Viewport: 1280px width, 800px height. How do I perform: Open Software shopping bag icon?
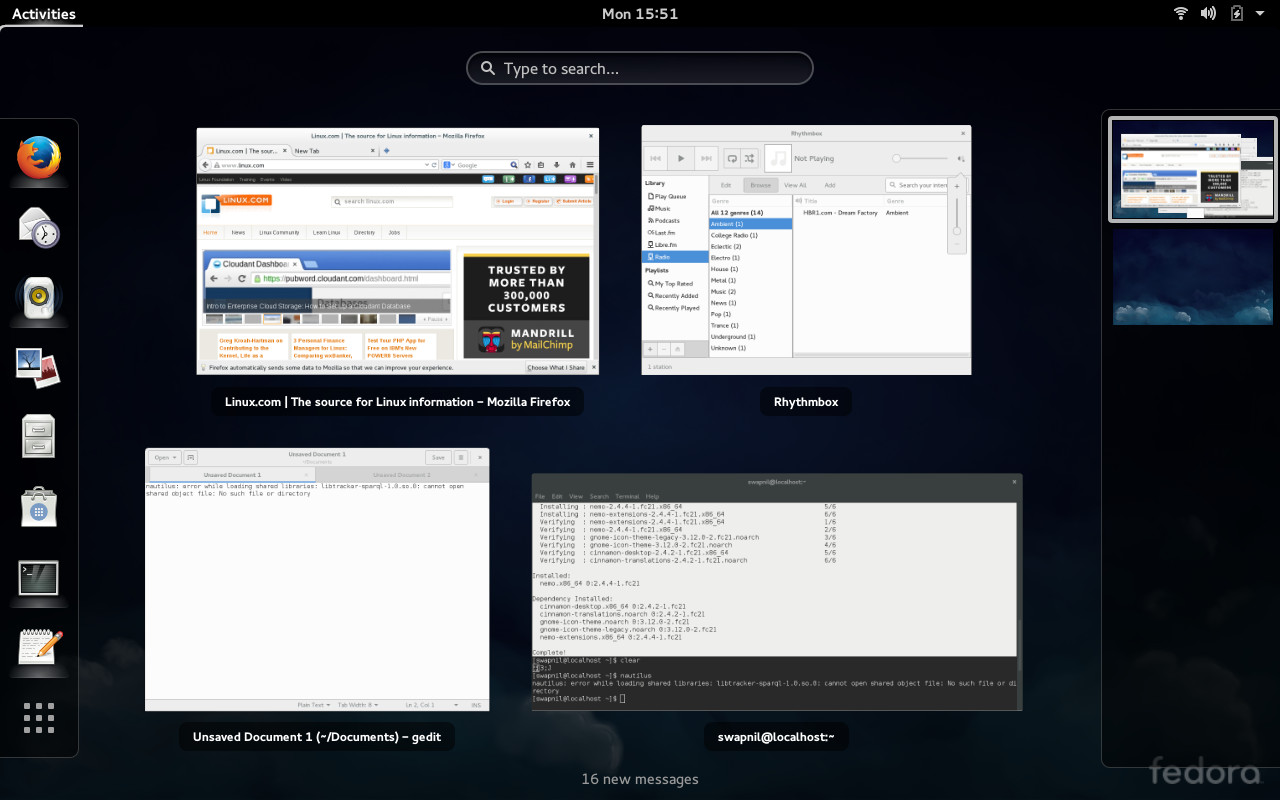pyautogui.click(x=39, y=508)
